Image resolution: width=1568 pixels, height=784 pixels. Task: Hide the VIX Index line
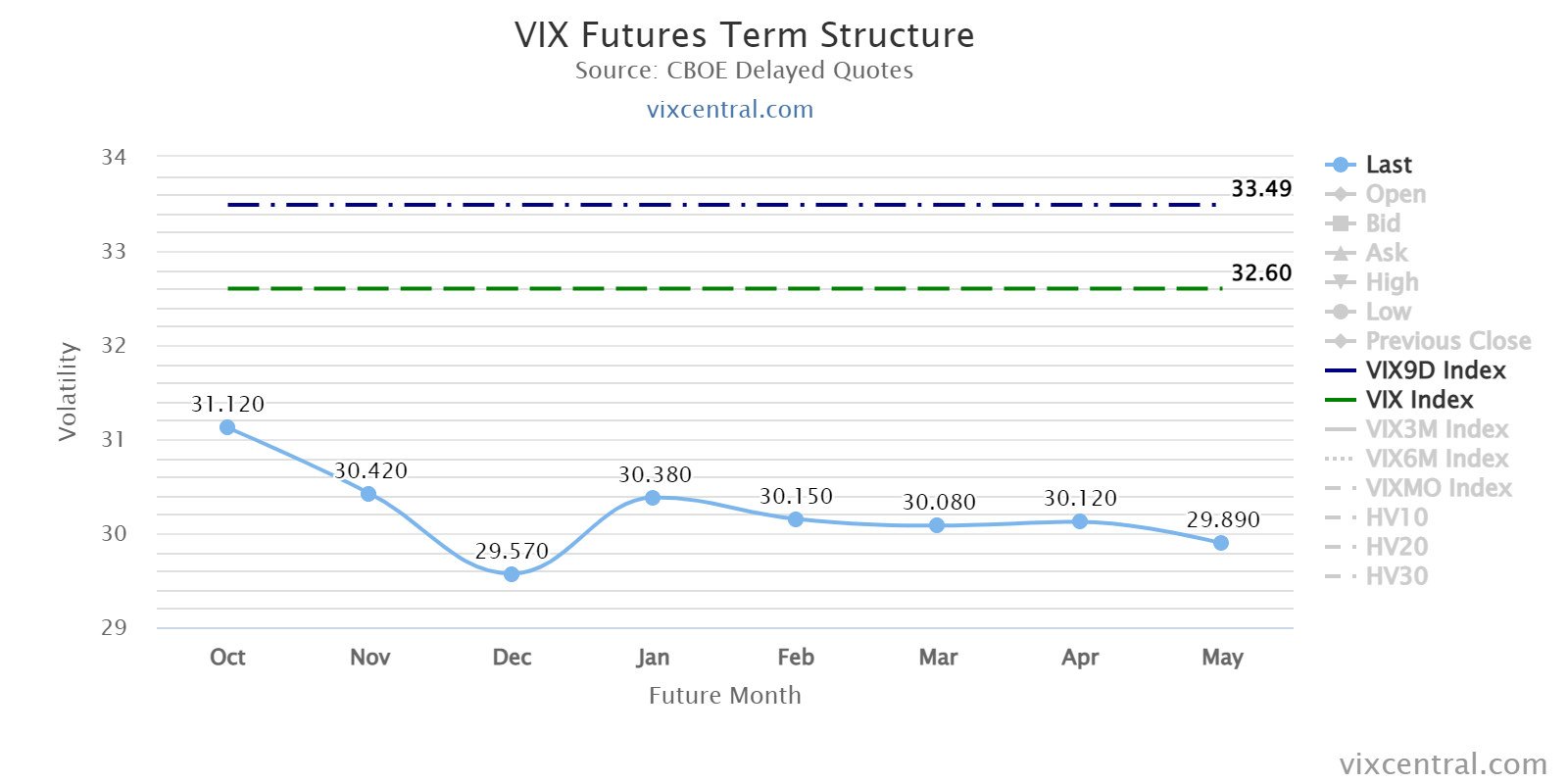[1398, 400]
